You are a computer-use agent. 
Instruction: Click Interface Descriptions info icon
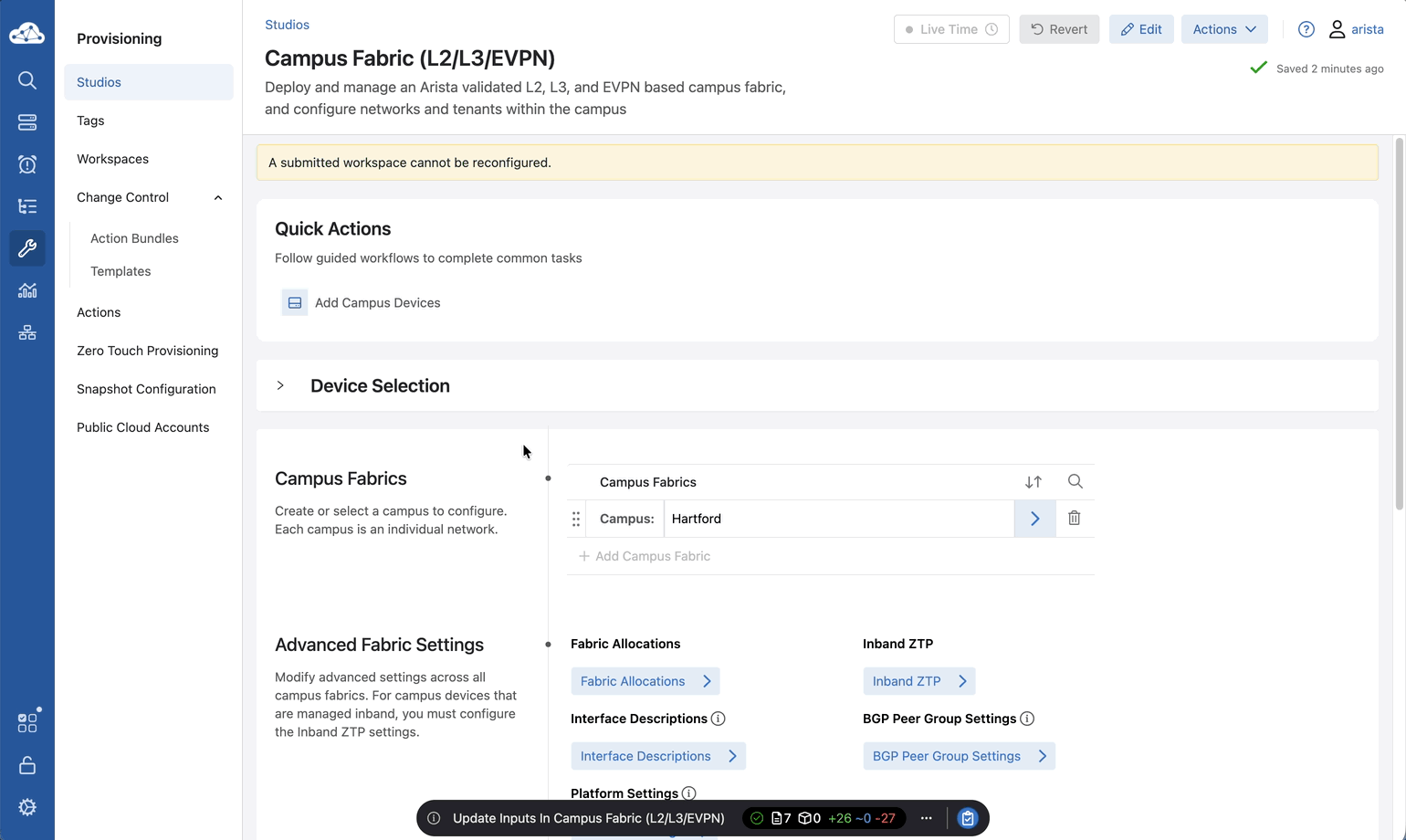(x=719, y=719)
